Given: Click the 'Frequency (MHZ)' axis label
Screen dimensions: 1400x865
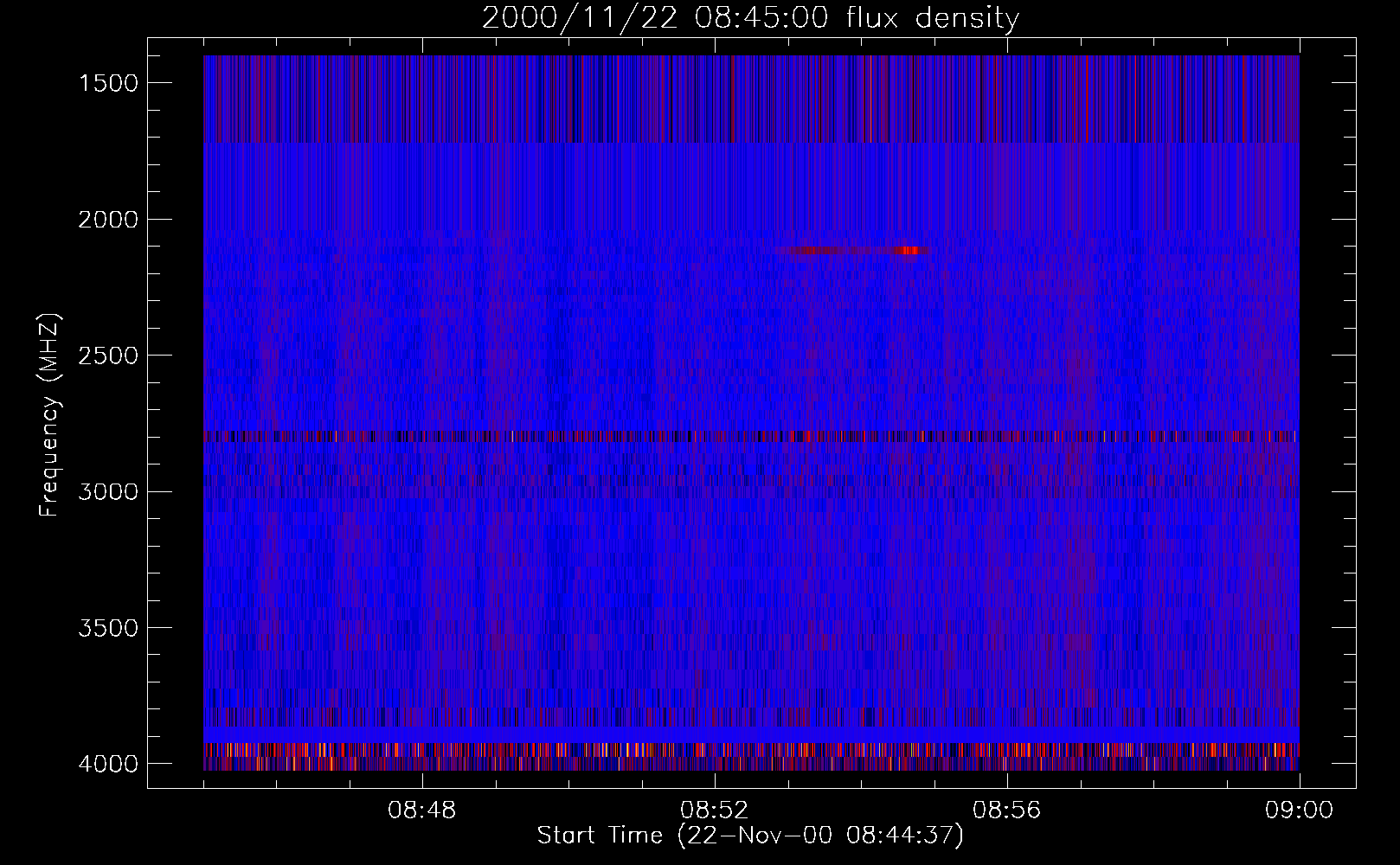Looking at the screenshot, I should [49, 415].
